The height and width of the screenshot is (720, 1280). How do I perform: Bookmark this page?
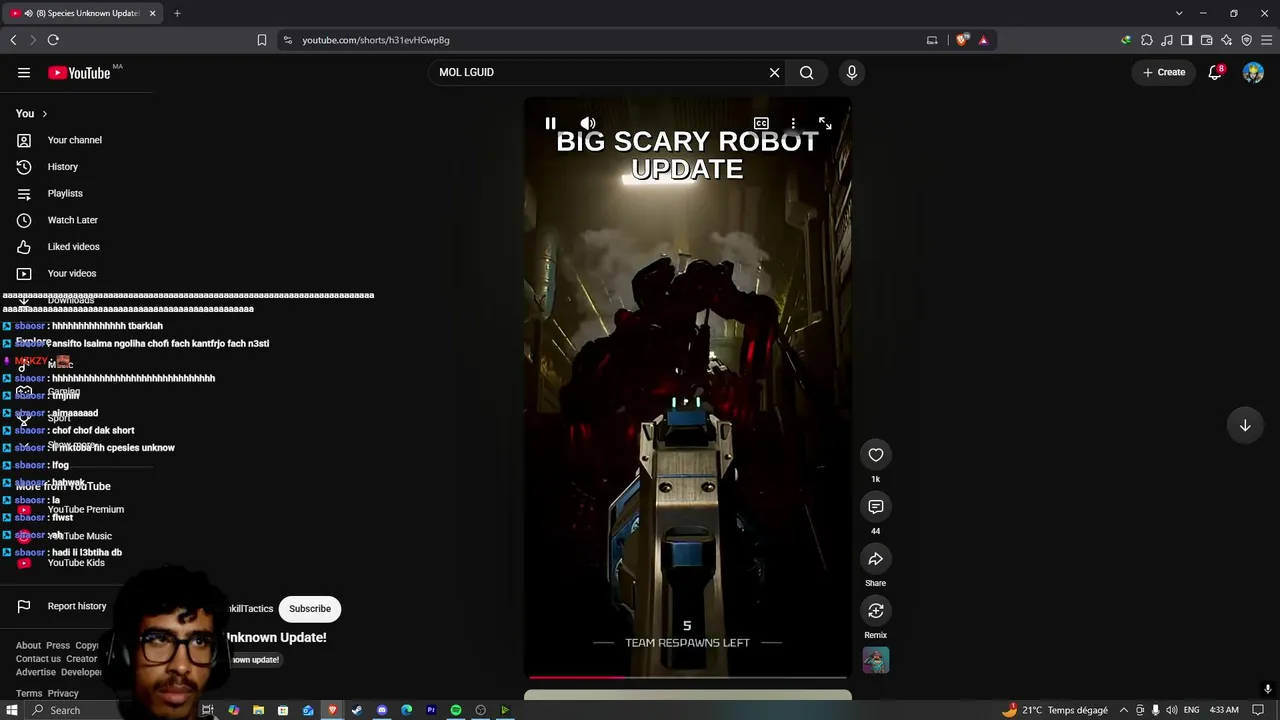coord(262,40)
